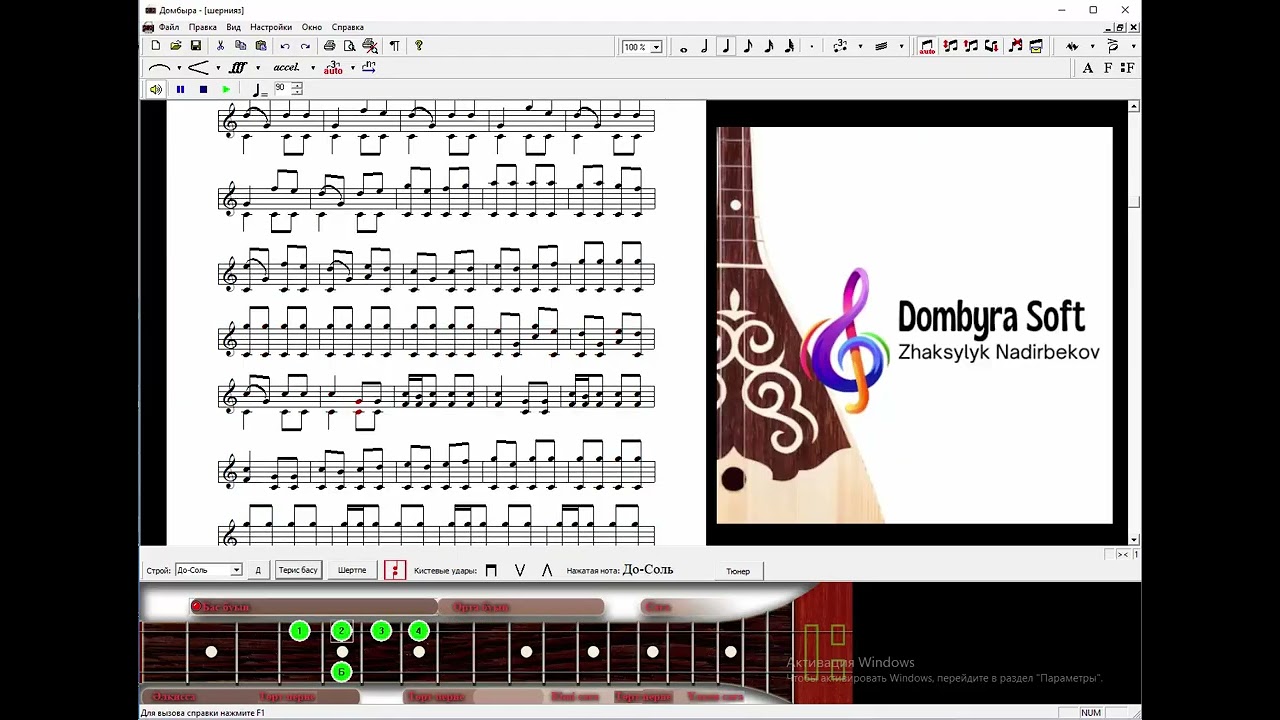Screen dimensions: 1280x720
Task: Open the Вид menu
Action: click(233, 27)
